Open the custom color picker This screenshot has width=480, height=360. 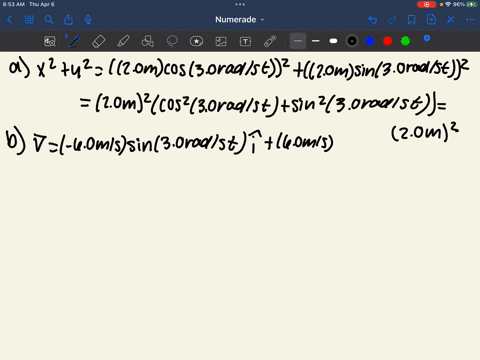[424, 41]
